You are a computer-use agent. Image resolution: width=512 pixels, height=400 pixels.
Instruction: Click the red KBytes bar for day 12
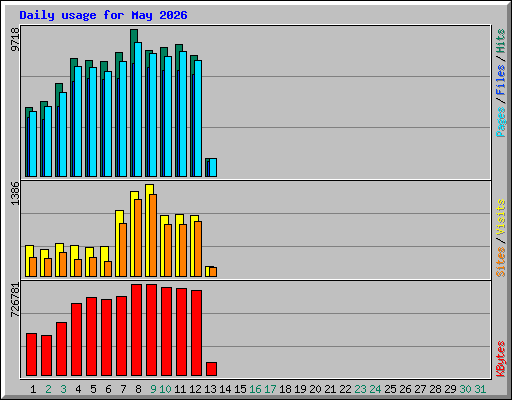[x=197, y=333]
